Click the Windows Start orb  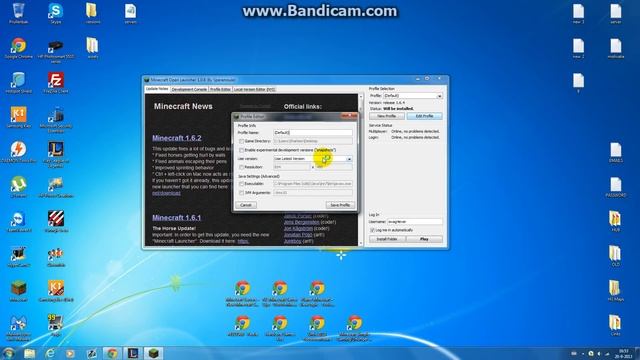click(9, 353)
